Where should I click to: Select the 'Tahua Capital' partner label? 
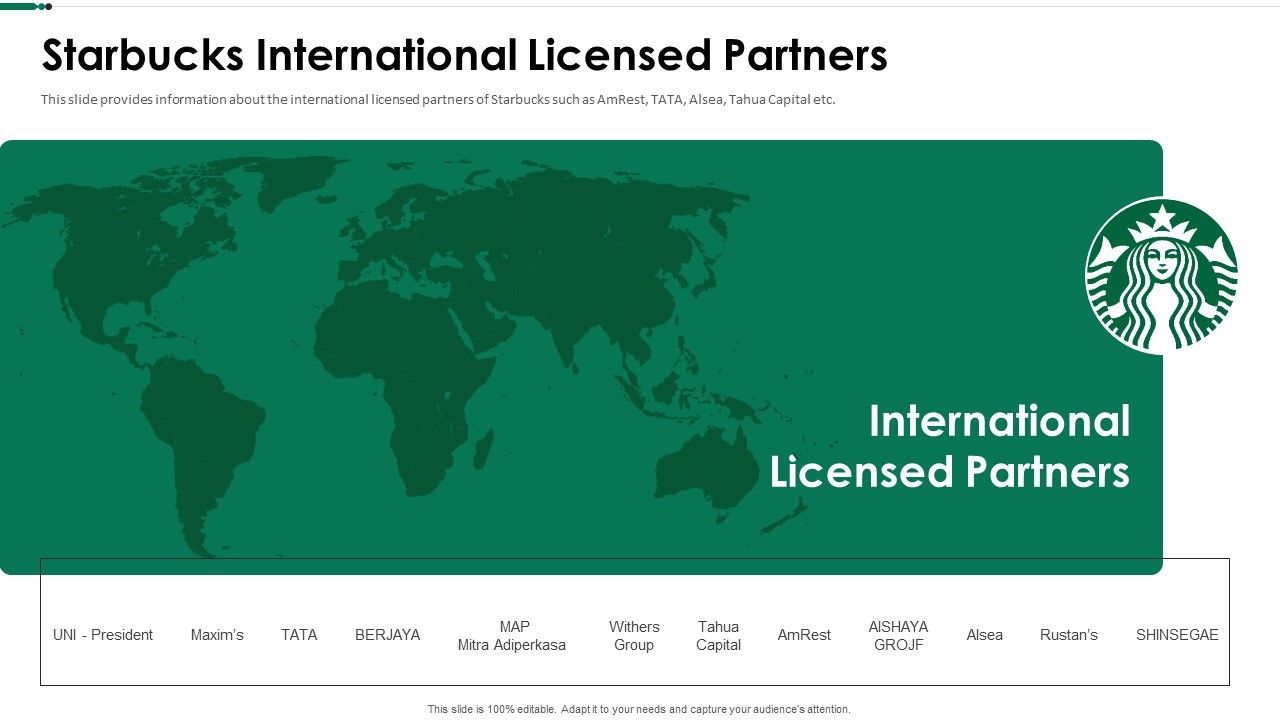718,636
